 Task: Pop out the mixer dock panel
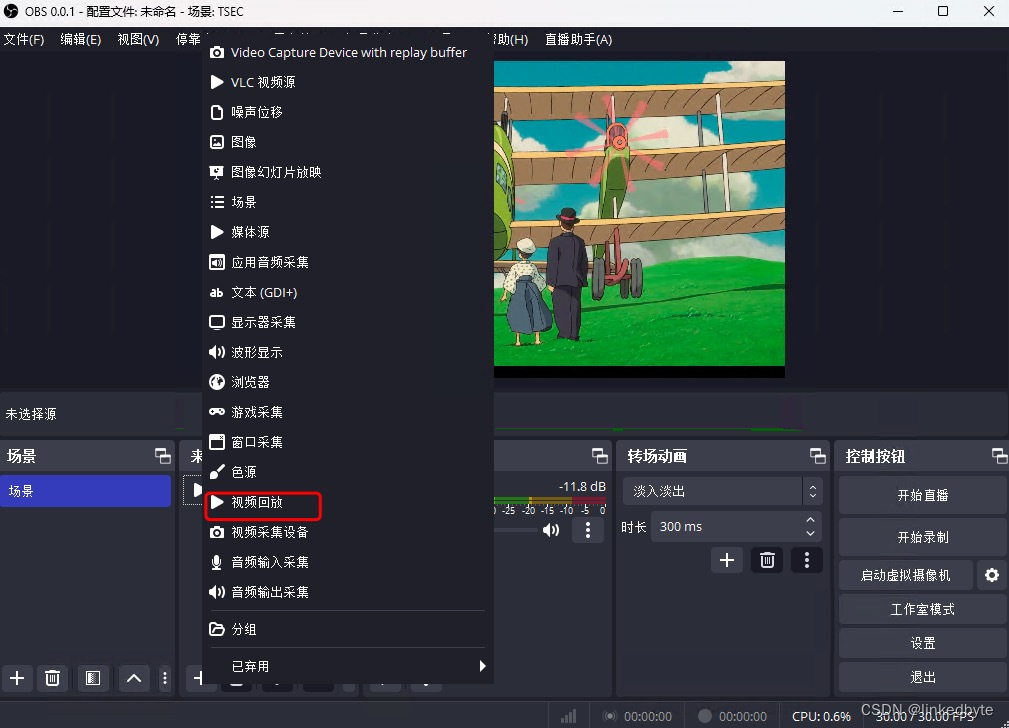(x=600, y=456)
